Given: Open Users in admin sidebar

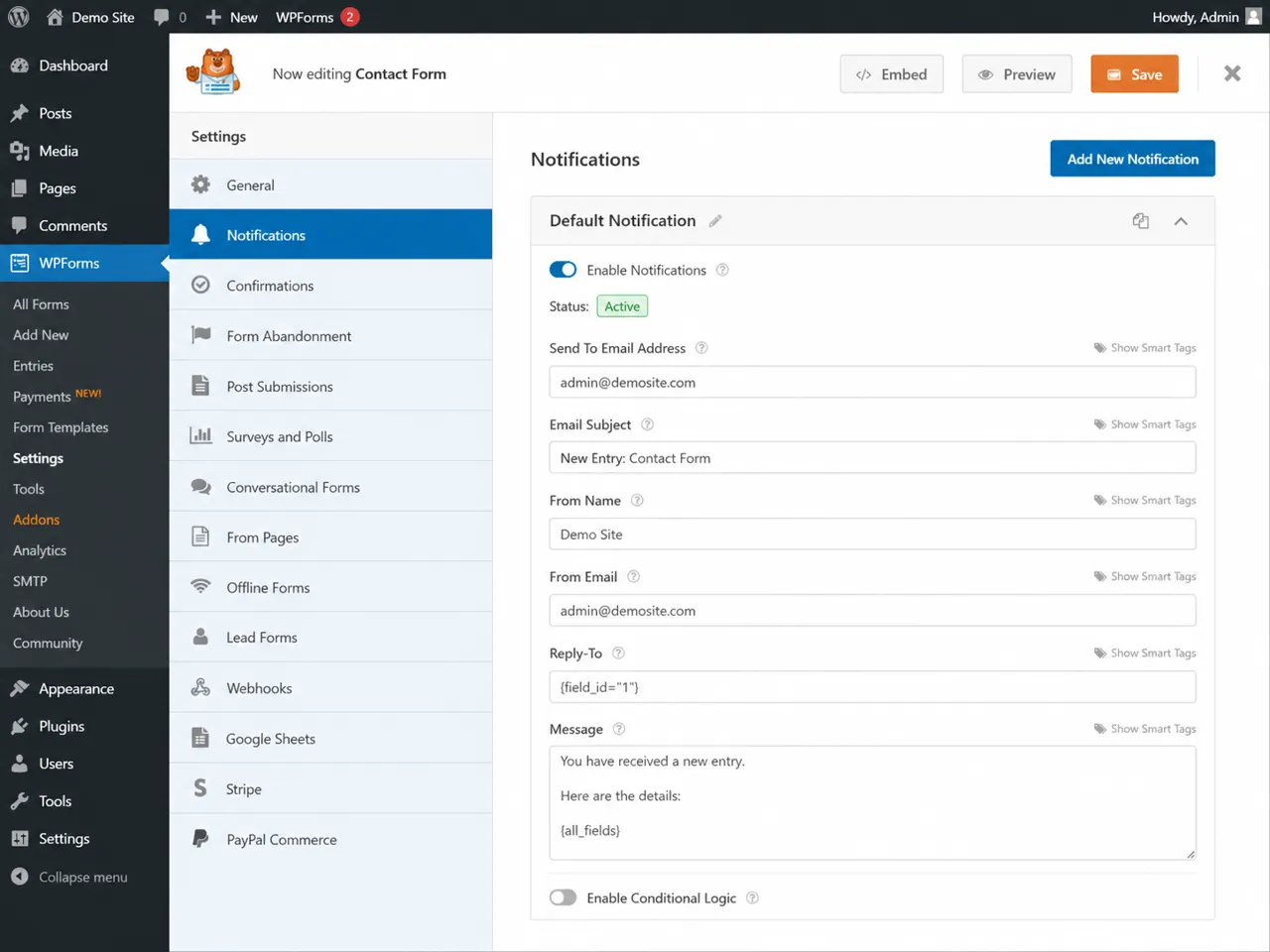Looking at the screenshot, I should tap(84, 764).
